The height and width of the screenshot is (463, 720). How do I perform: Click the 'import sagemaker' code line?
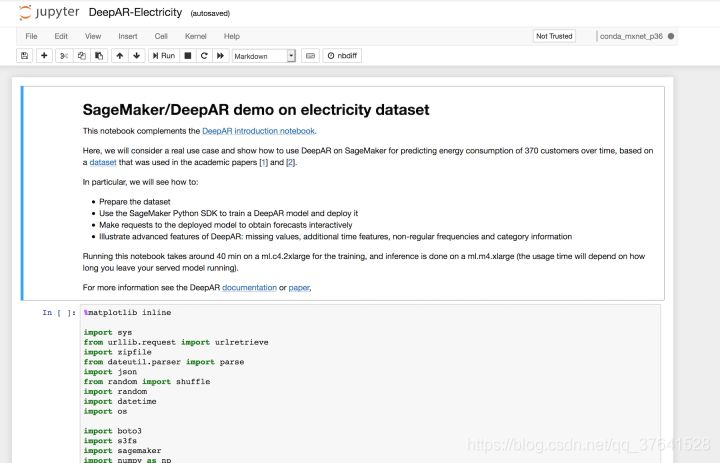[122, 451]
